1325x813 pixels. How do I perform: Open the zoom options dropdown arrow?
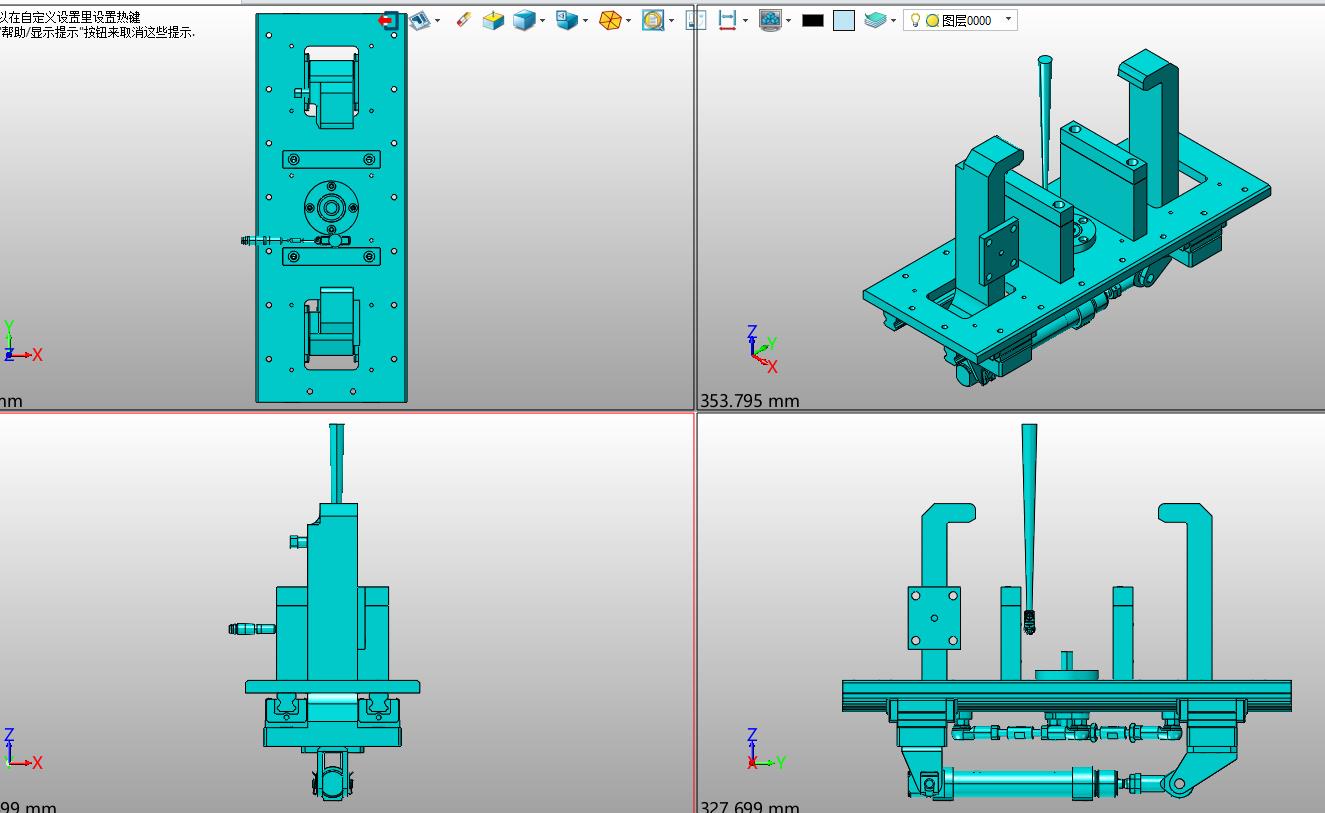[671, 20]
